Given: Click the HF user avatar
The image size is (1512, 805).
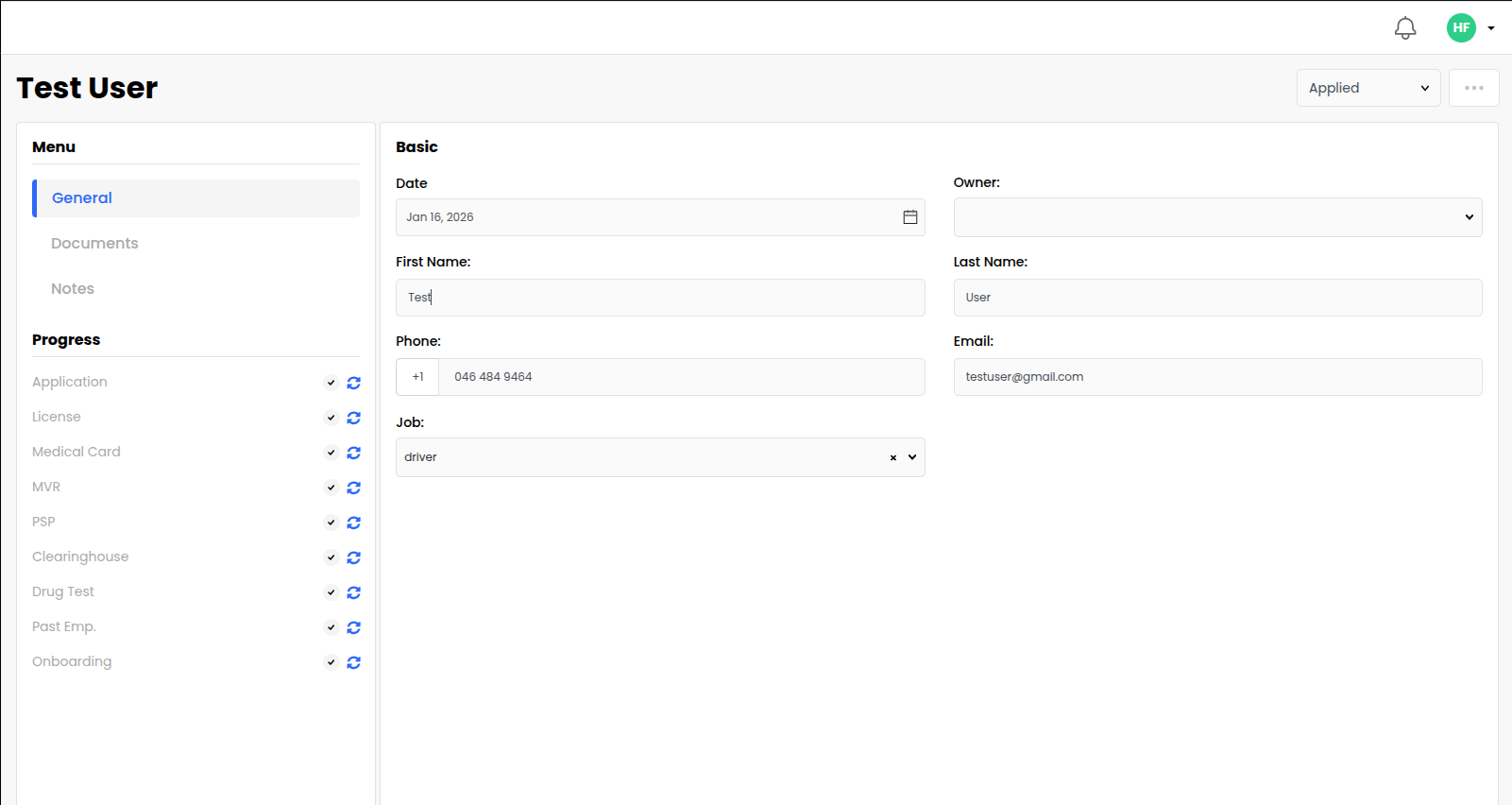Looking at the screenshot, I should pyautogui.click(x=1461, y=28).
